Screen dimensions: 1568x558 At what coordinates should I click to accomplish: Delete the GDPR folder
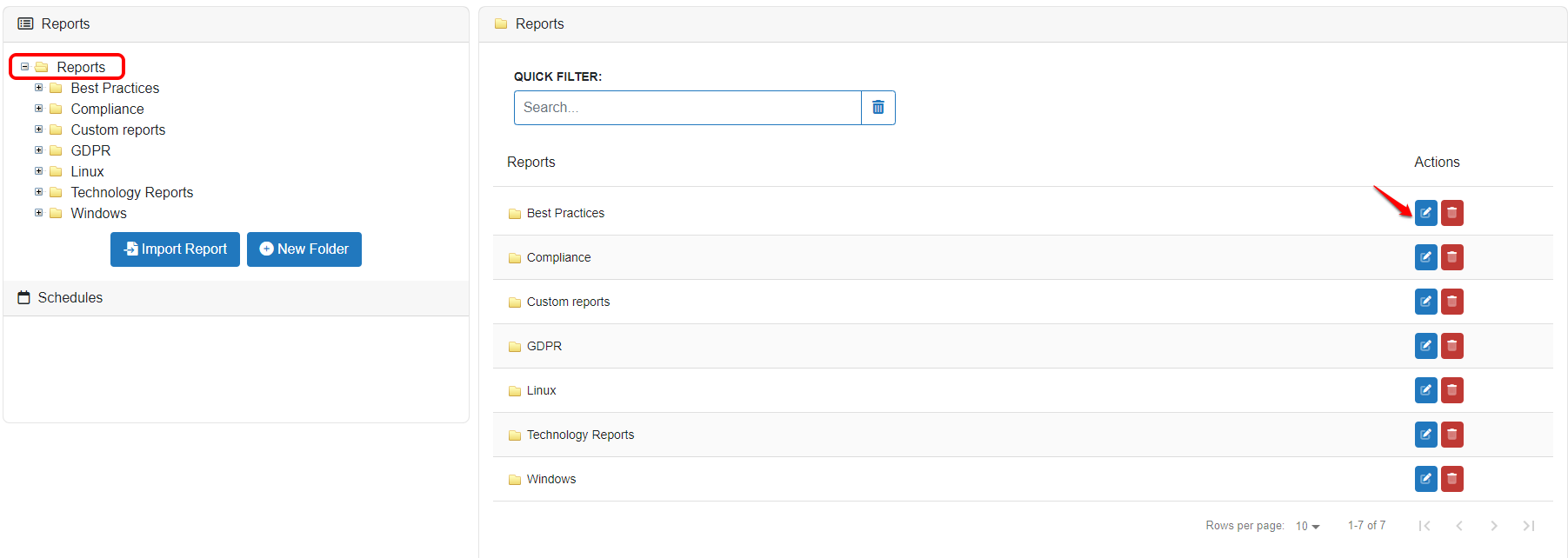(x=1451, y=346)
